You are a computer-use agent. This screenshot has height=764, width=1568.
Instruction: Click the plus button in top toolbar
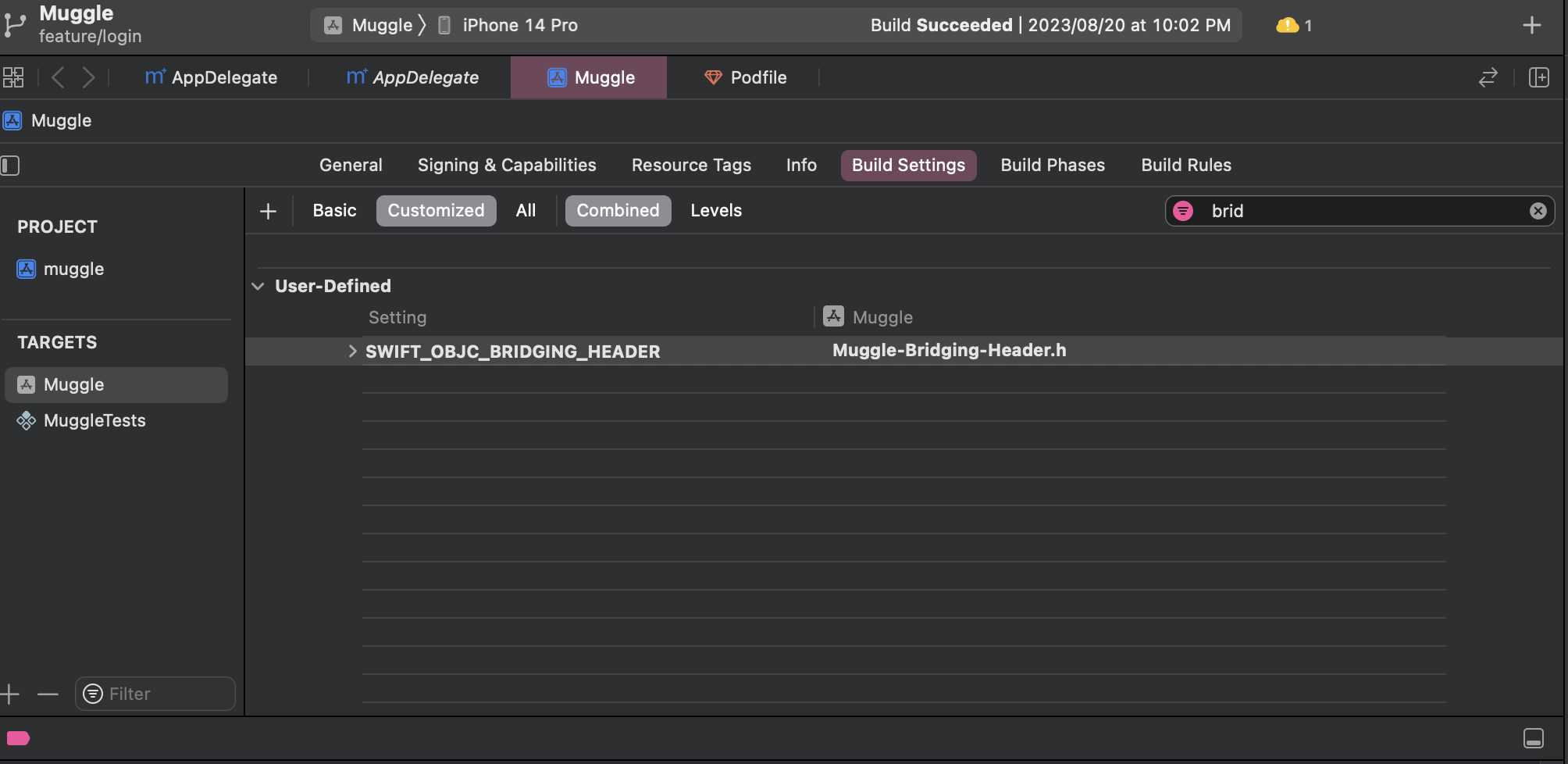[1531, 25]
